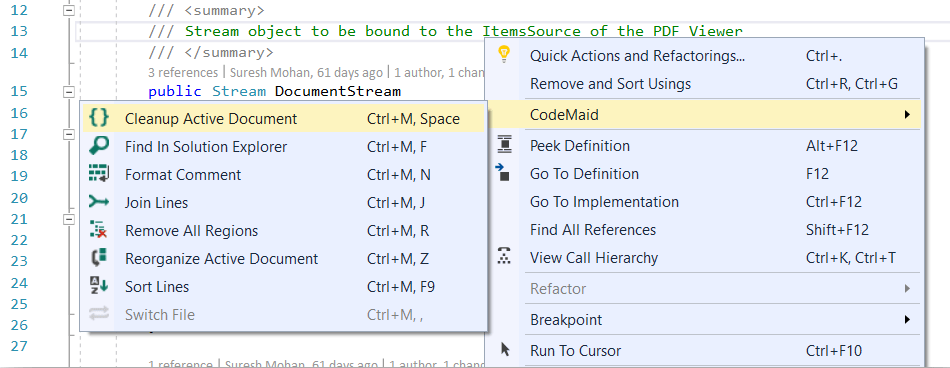Image resolution: width=950 pixels, height=368 pixels.
Task: Open the 3 references CodeLens link
Action: (183, 73)
